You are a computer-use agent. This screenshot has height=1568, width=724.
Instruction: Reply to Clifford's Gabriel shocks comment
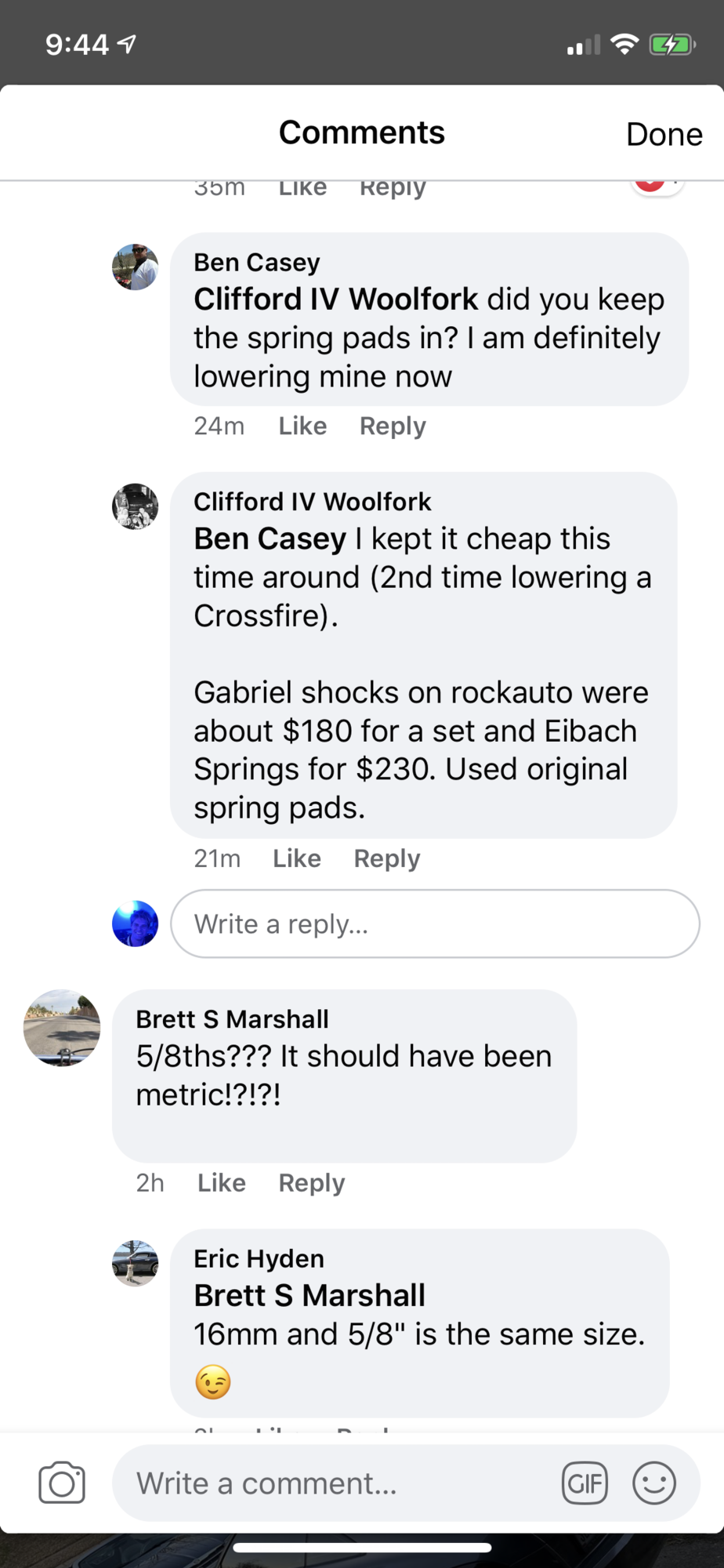[387, 858]
